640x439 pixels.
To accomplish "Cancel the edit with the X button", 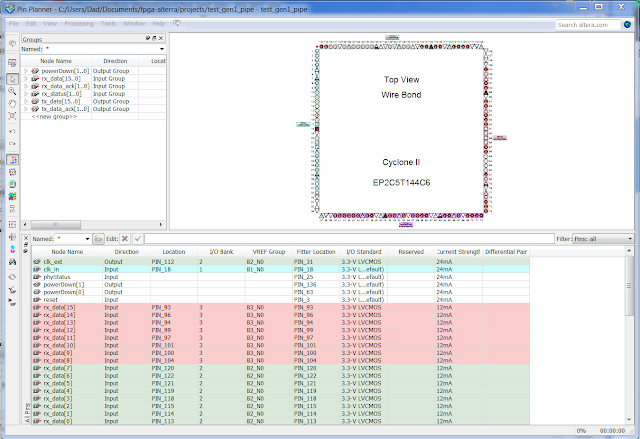I will pyautogui.click(x=125, y=239).
